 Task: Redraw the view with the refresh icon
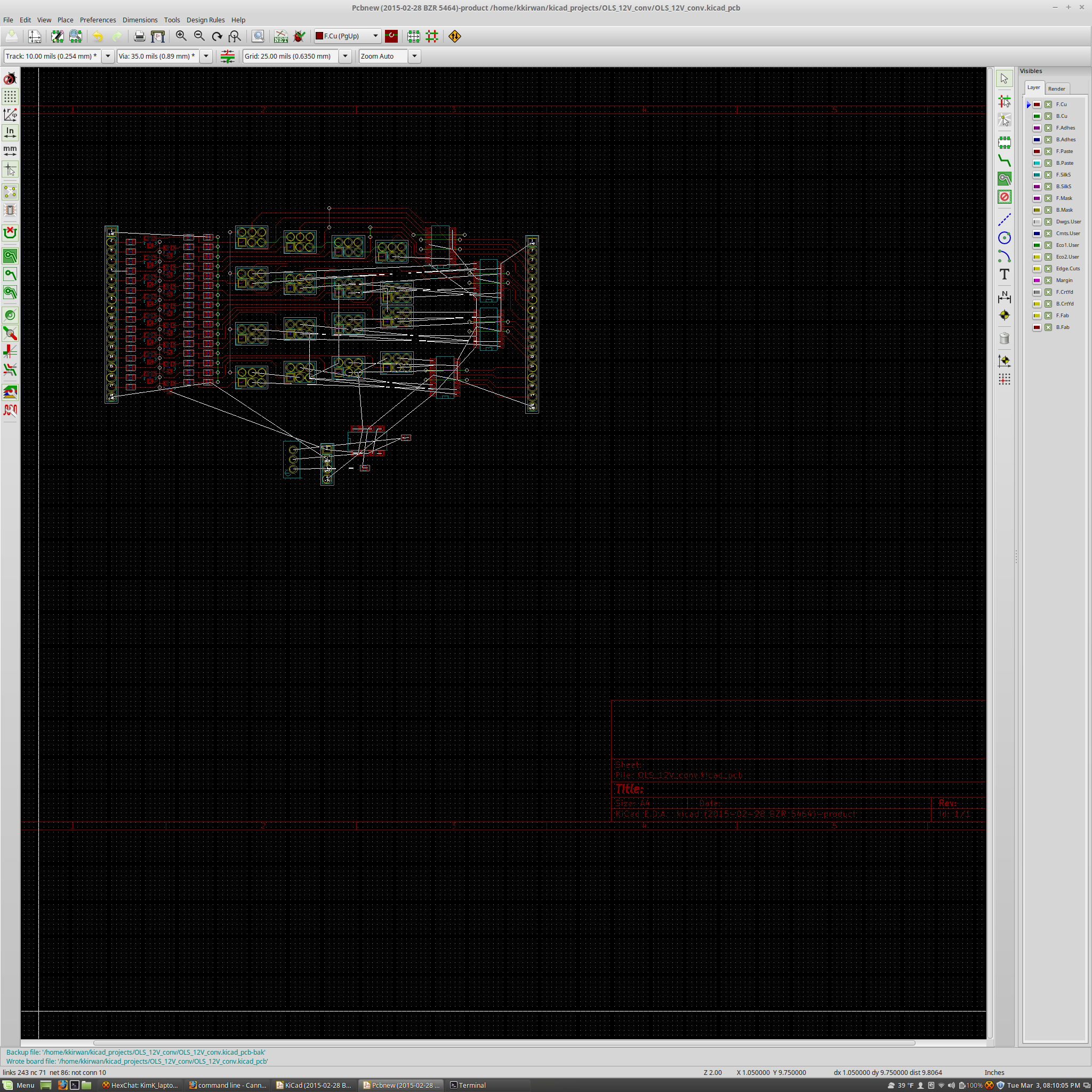(217, 37)
